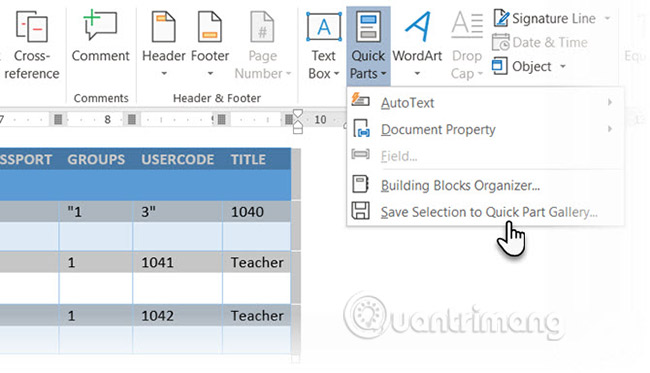Expand the Signature Line dropdown arrow

(607, 18)
